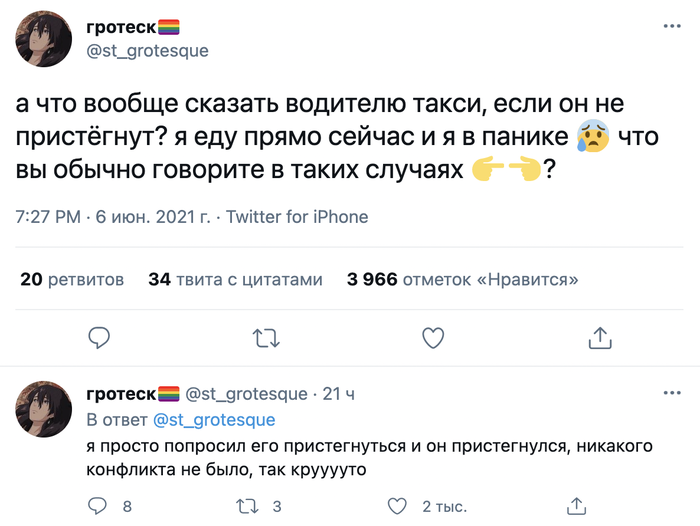Like the reply tweet with 2 тыс. likes
Viewport: 700px width, 526px height.
[x=398, y=505]
